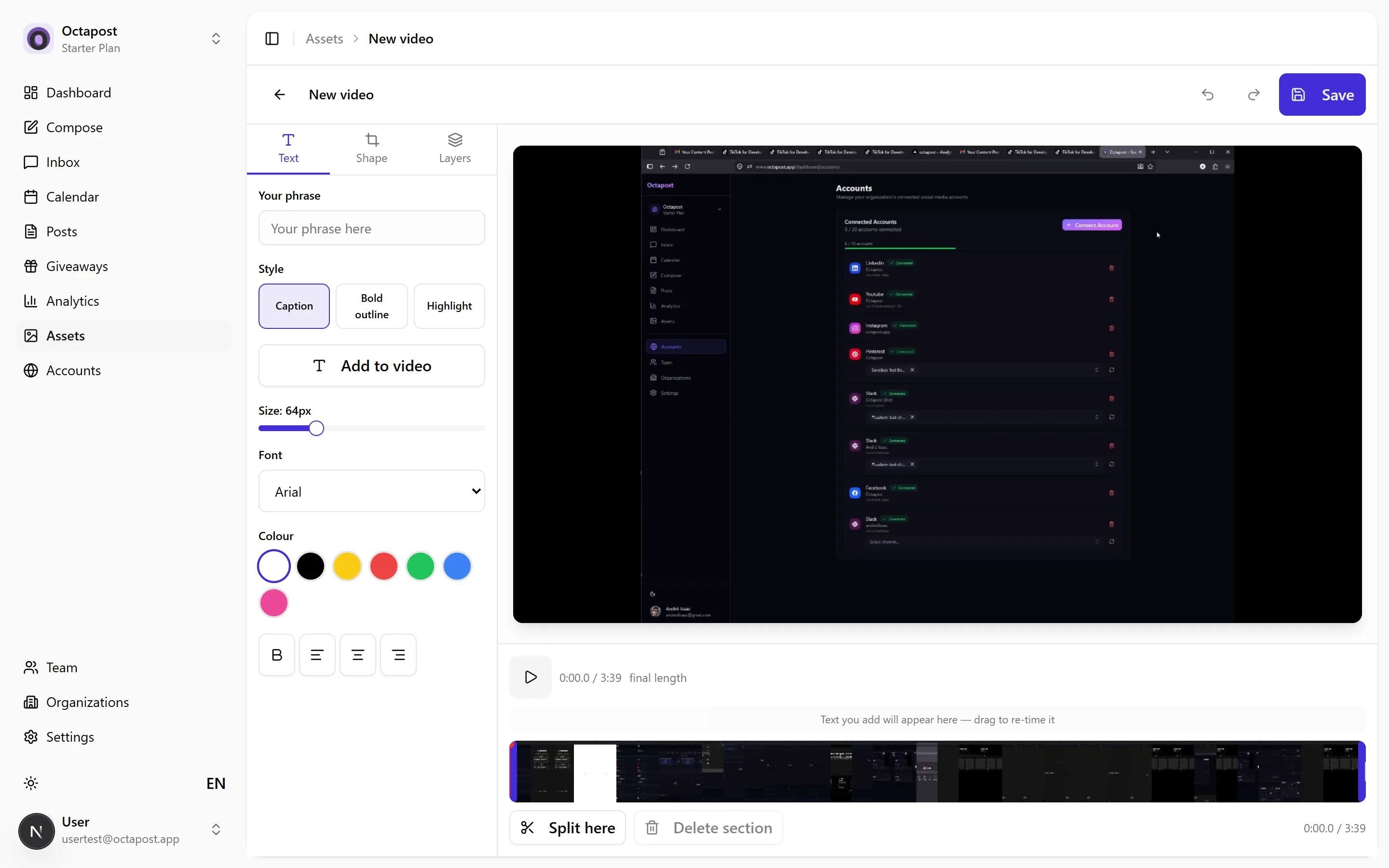The width and height of the screenshot is (1389, 868).
Task: Open Settings in the sidebar
Action: coord(124,736)
